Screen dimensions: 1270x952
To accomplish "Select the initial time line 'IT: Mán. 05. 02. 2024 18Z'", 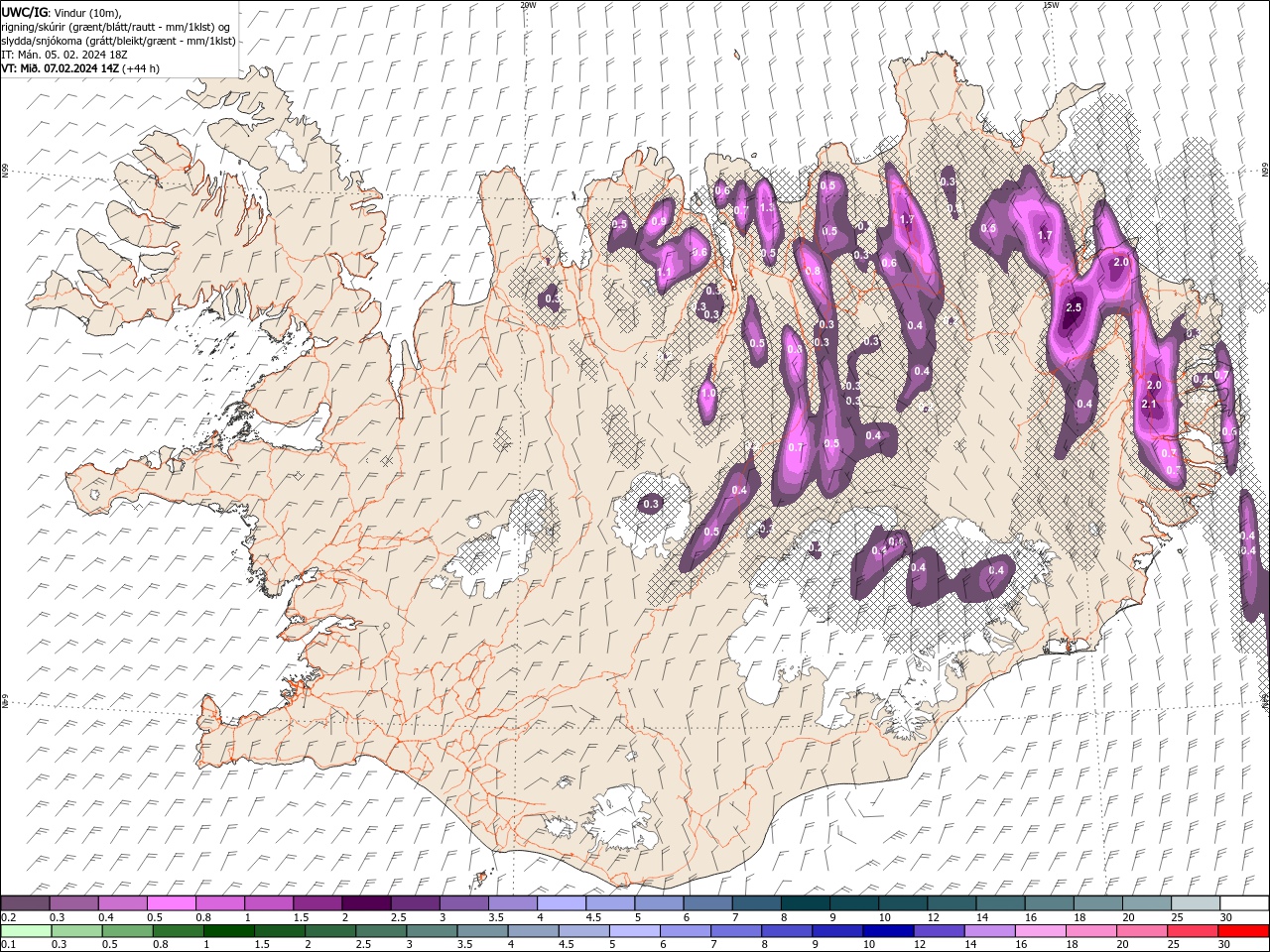I will point(65,55).
